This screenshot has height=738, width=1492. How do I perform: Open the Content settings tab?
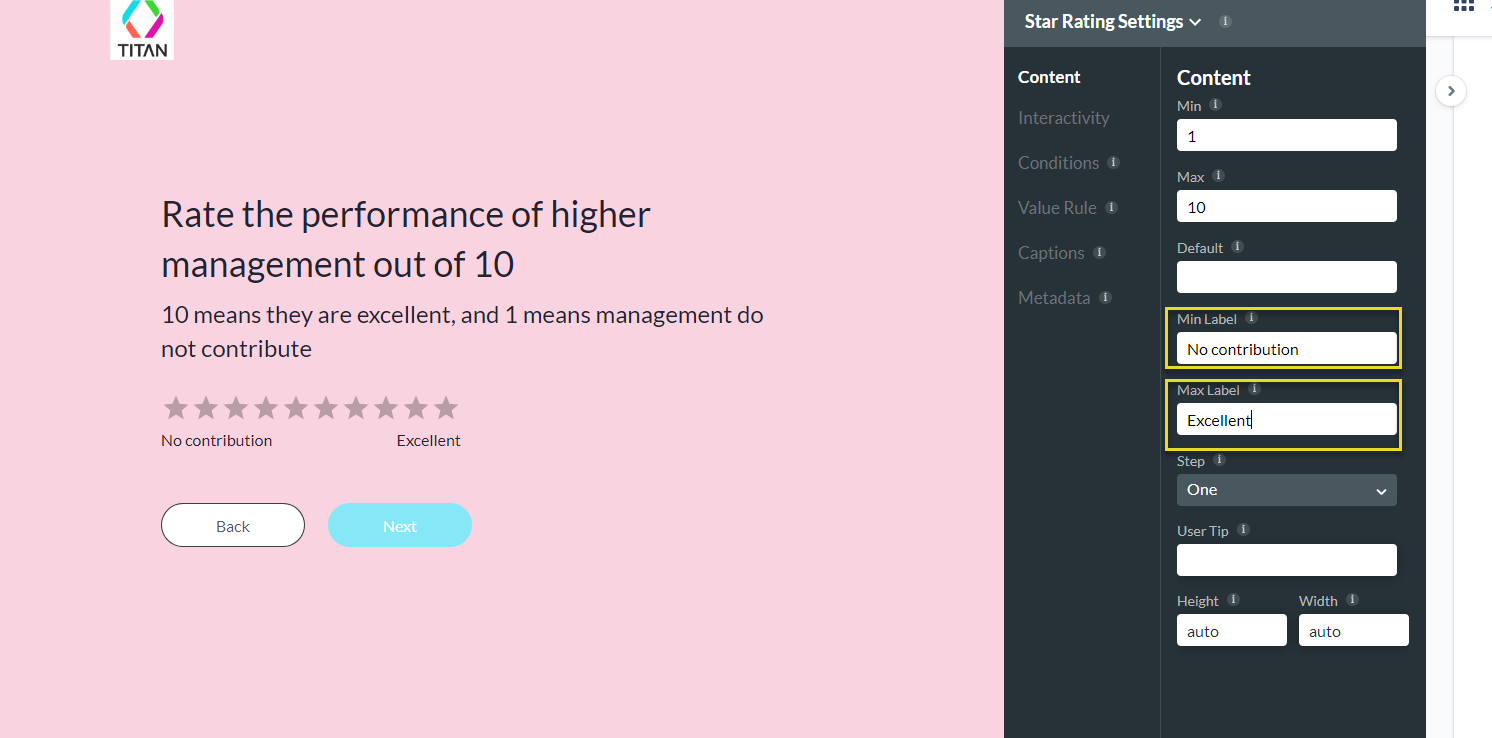pyautogui.click(x=1049, y=77)
